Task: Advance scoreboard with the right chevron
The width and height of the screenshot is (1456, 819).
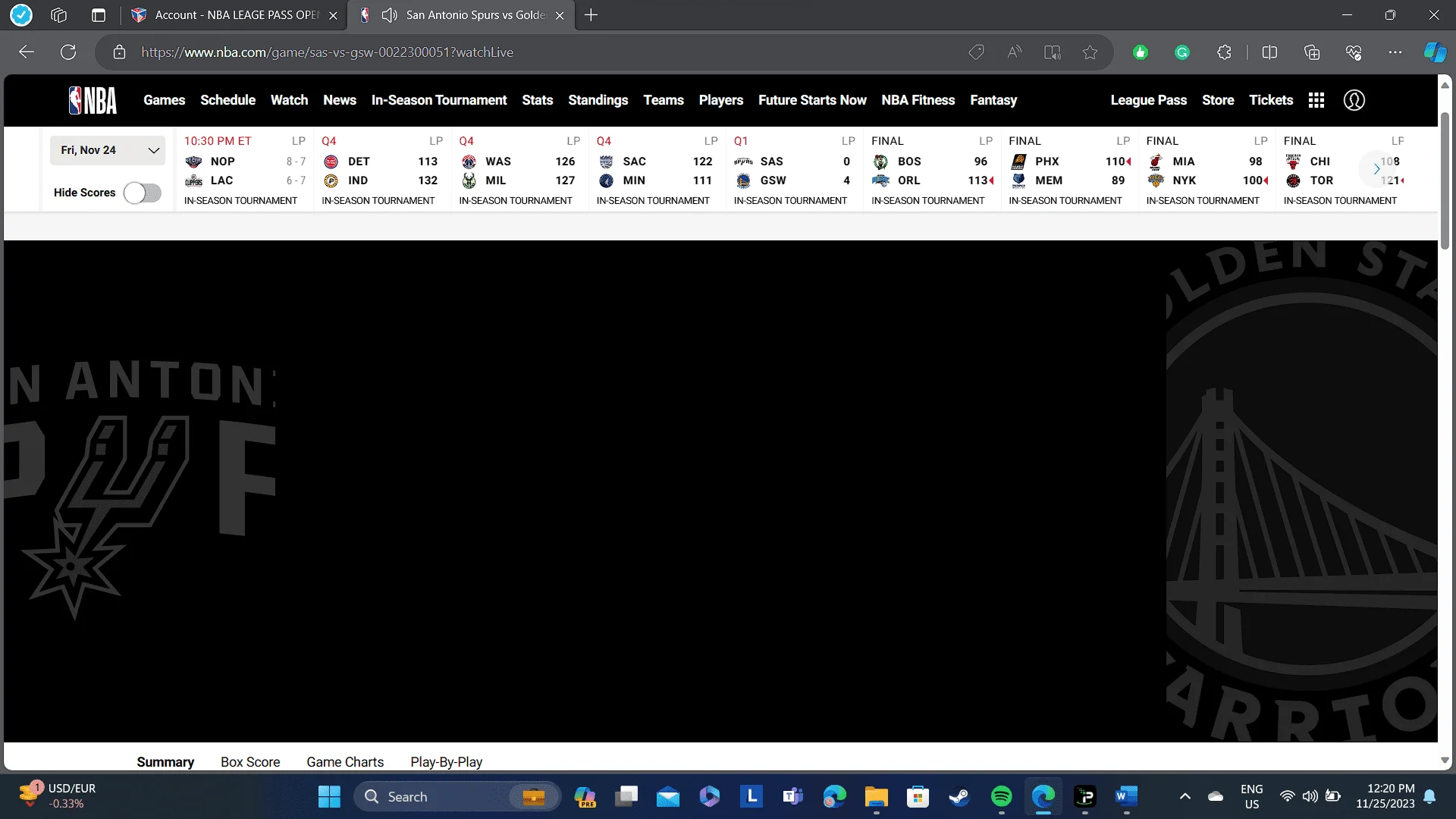Action: pyautogui.click(x=1376, y=169)
